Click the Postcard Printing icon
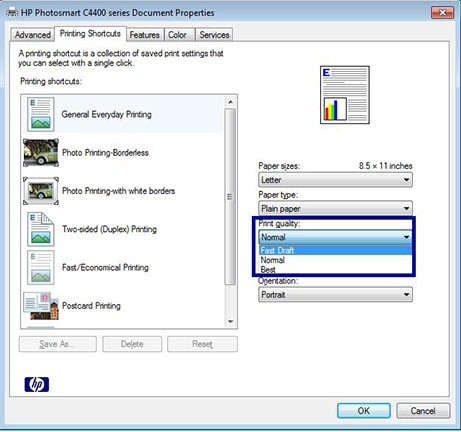The width and height of the screenshot is (461, 432). click(41, 306)
